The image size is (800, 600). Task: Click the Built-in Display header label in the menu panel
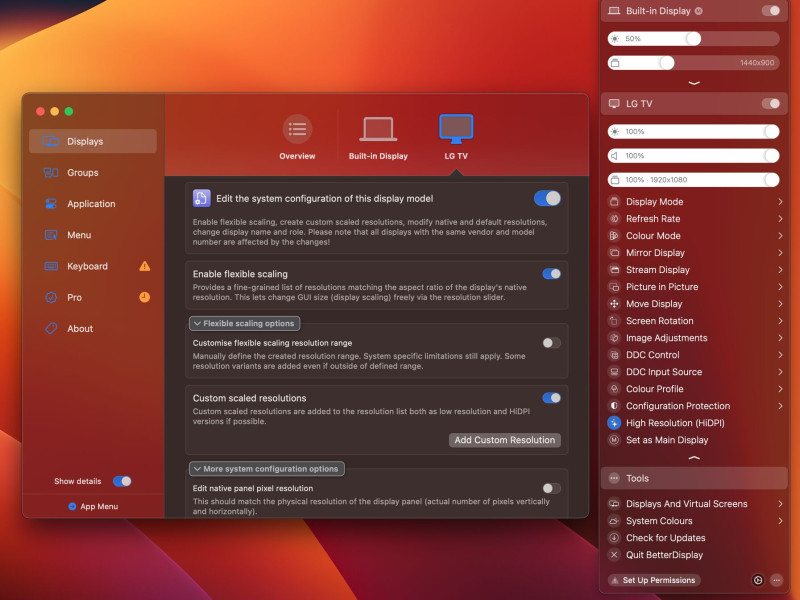tap(658, 11)
